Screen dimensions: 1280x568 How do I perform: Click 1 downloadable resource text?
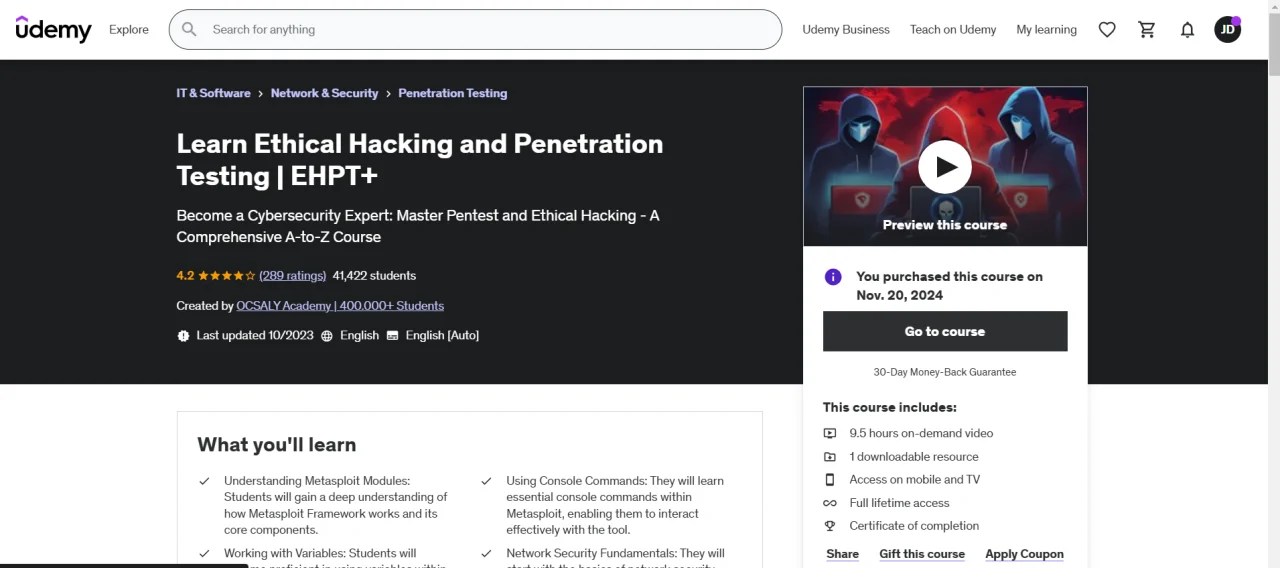coord(914,456)
